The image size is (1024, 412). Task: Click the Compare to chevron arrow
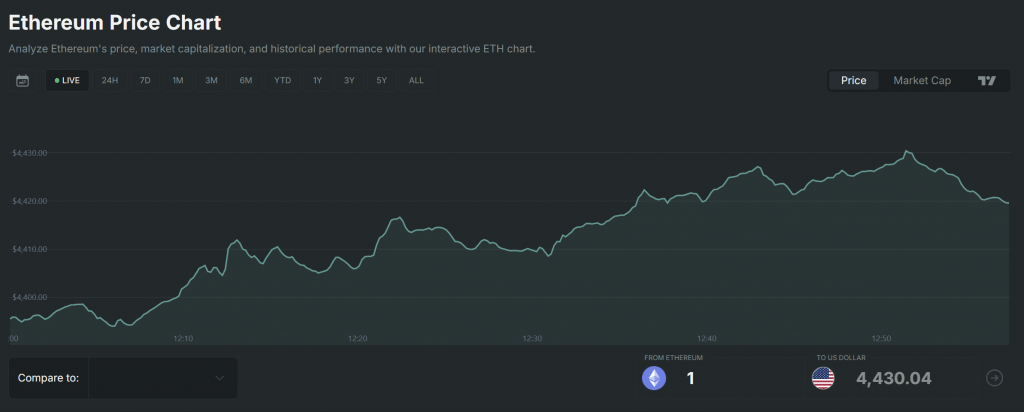(220, 378)
